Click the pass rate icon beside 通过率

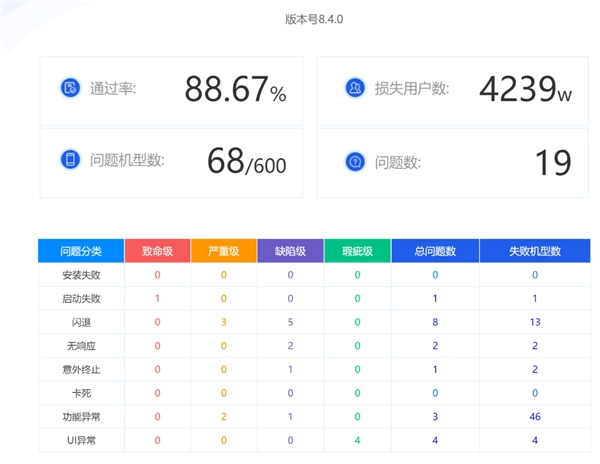[70, 88]
